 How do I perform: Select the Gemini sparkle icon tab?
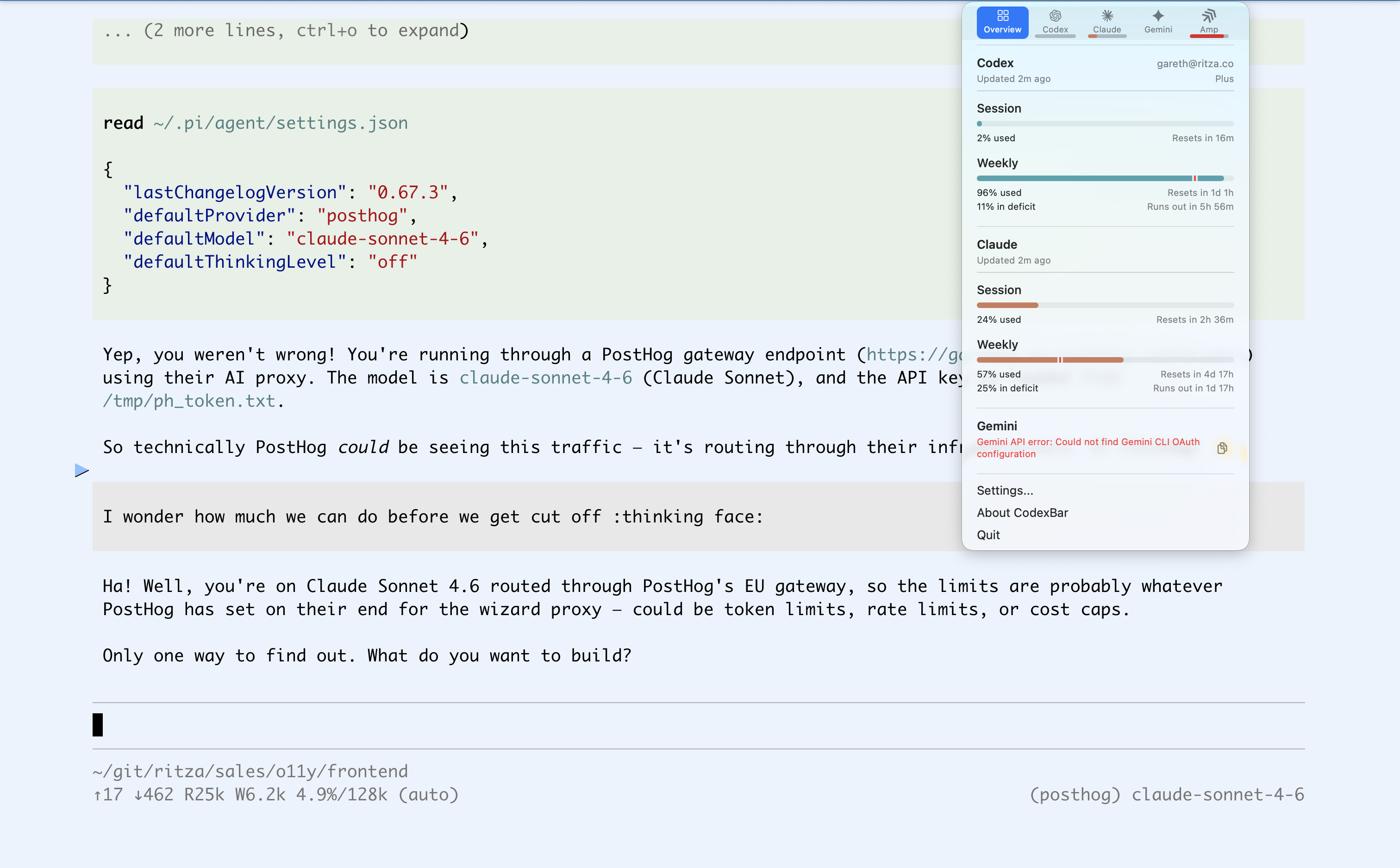click(1158, 15)
